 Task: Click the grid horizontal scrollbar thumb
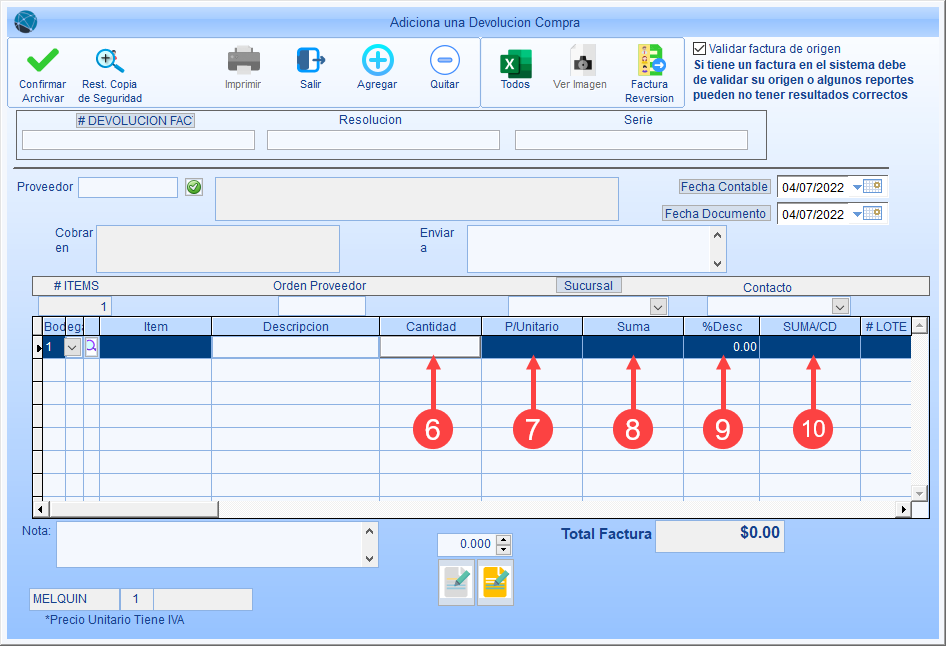click(133, 509)
